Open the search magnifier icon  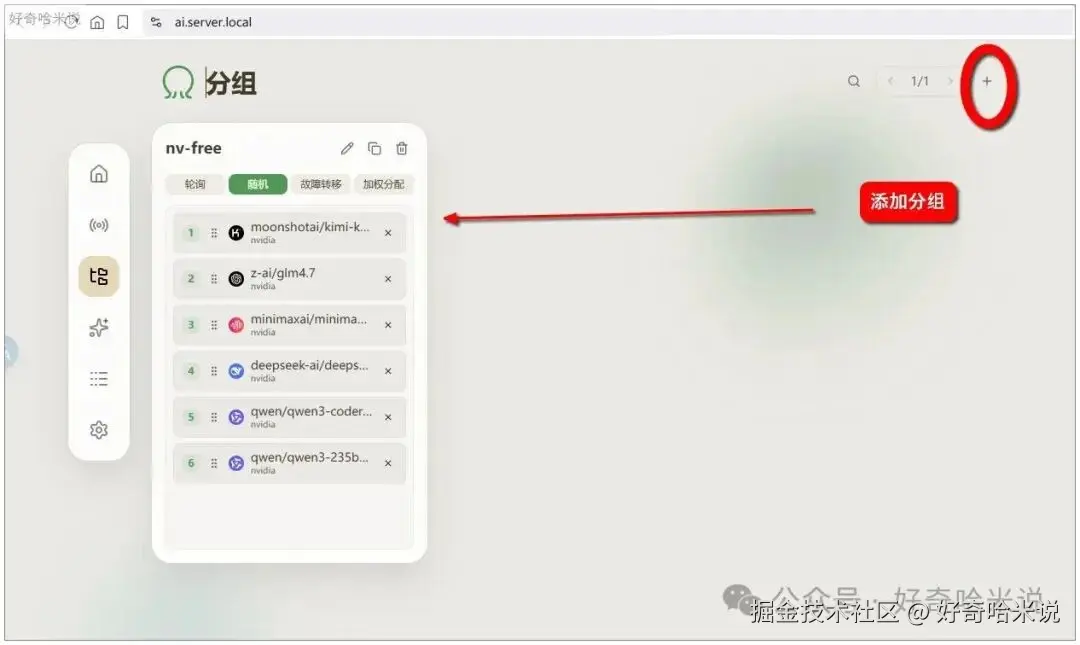853,81
